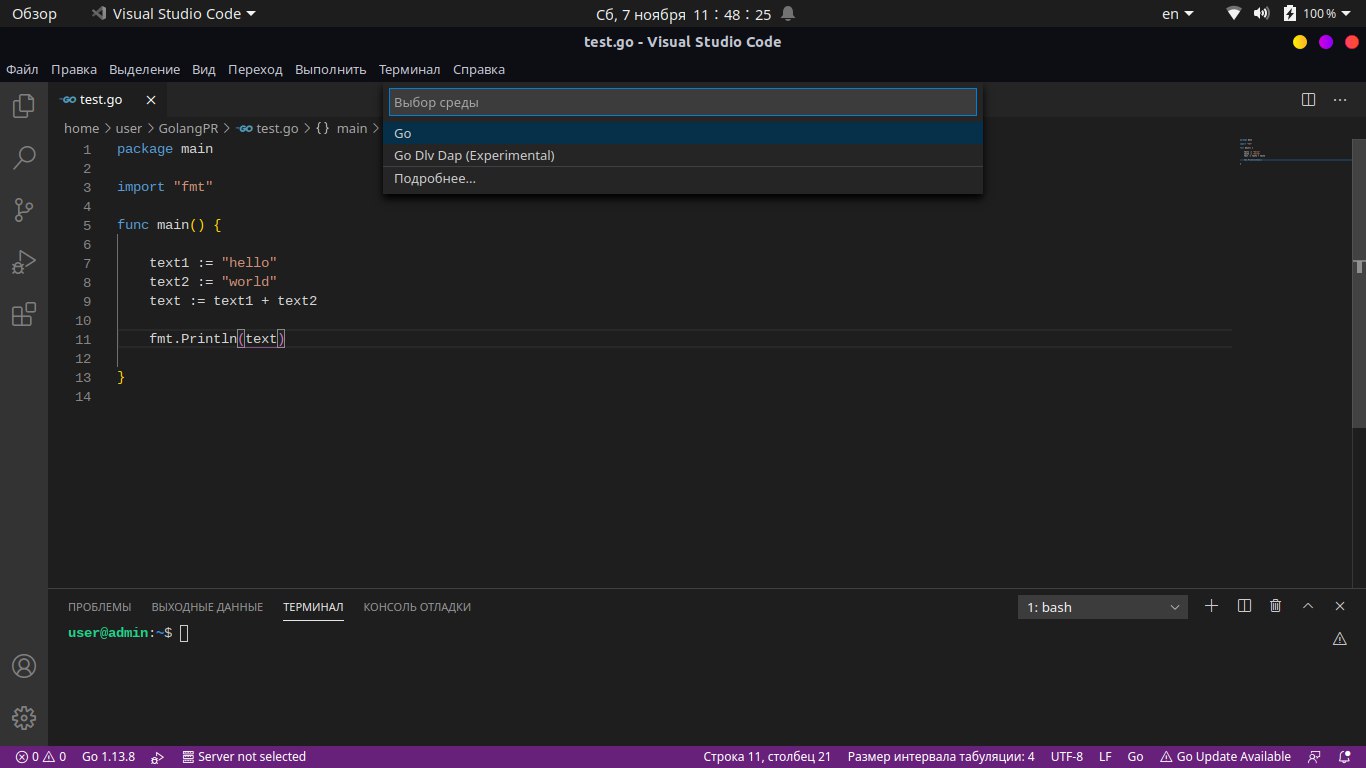The width and height of the screenshot is (1366, 768).
Task: Open the Accounts menu icon
Action: (x=24, y=666)
